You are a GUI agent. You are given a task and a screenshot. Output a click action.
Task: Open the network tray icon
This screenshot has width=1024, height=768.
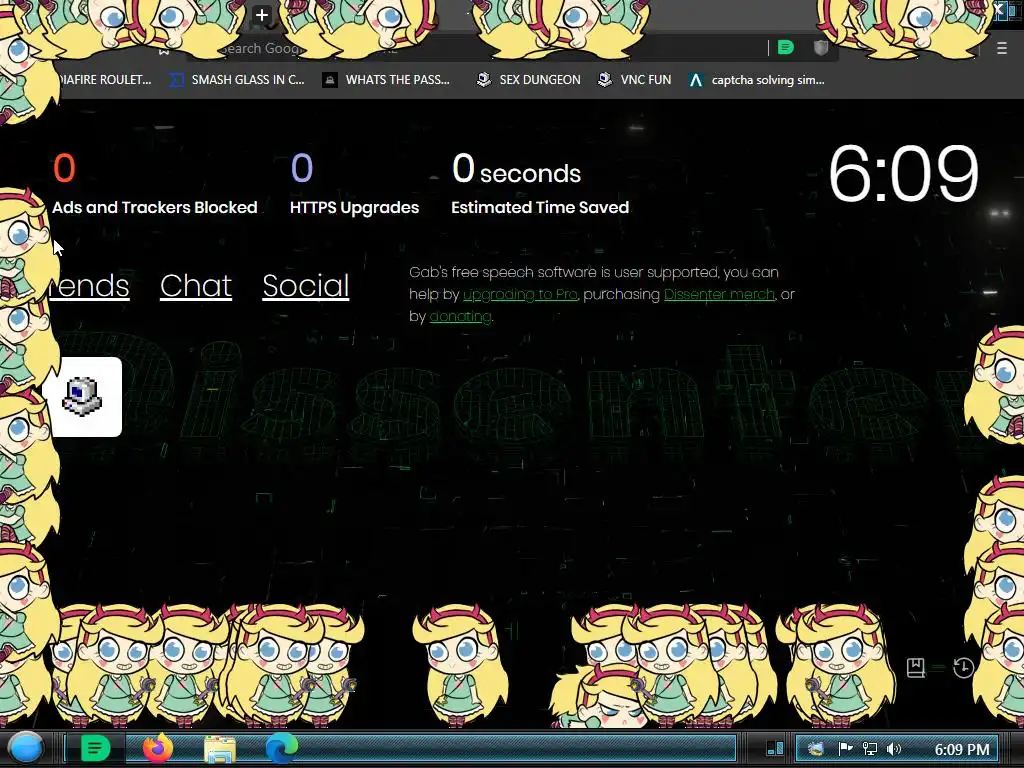coord(869,749)
